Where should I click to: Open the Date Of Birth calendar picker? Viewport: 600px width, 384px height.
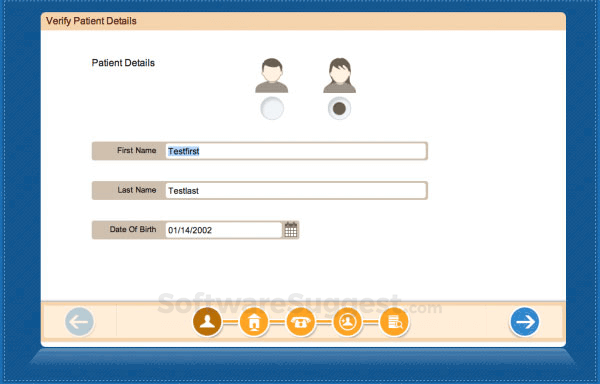(x=290, y=230)
